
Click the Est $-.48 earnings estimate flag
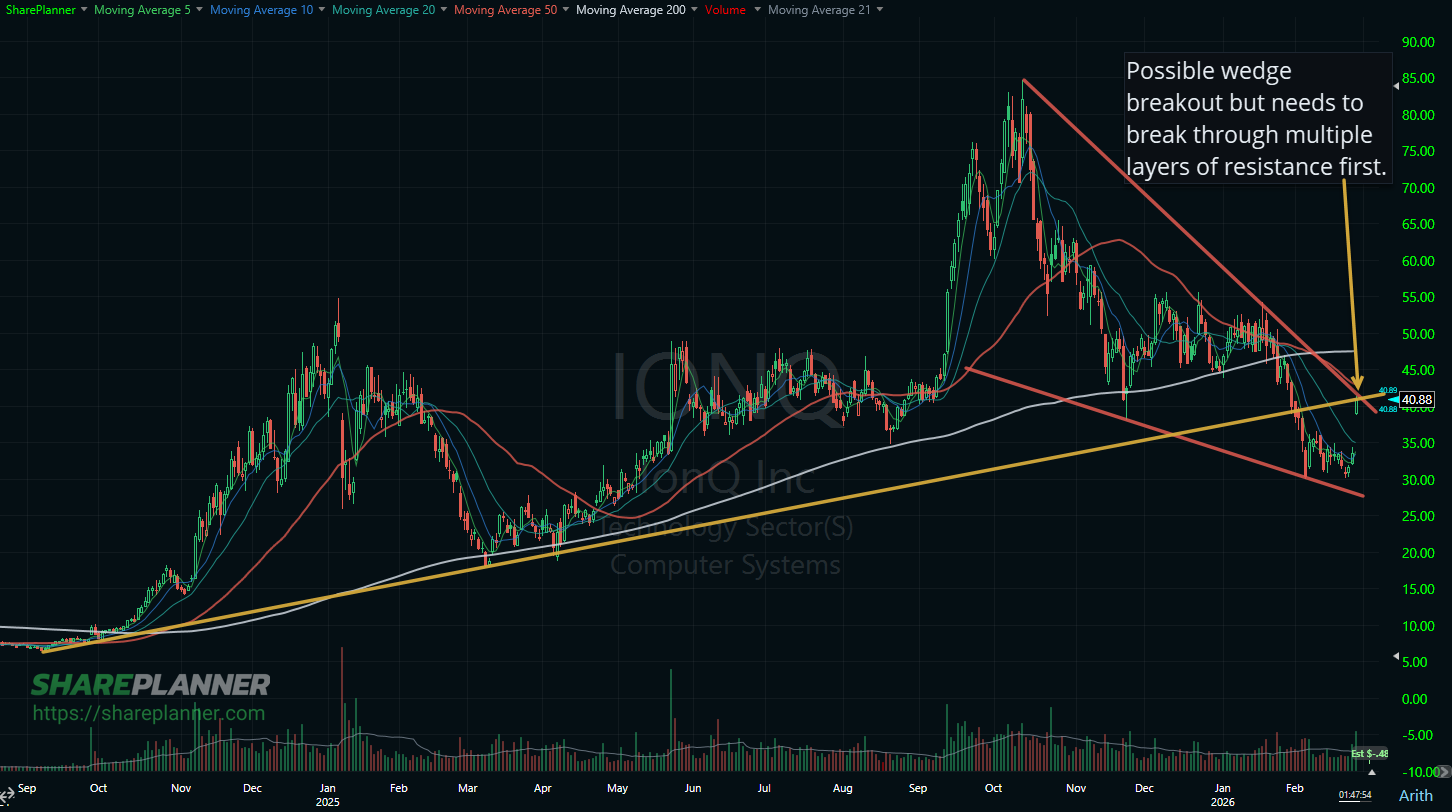point(1370,753)
